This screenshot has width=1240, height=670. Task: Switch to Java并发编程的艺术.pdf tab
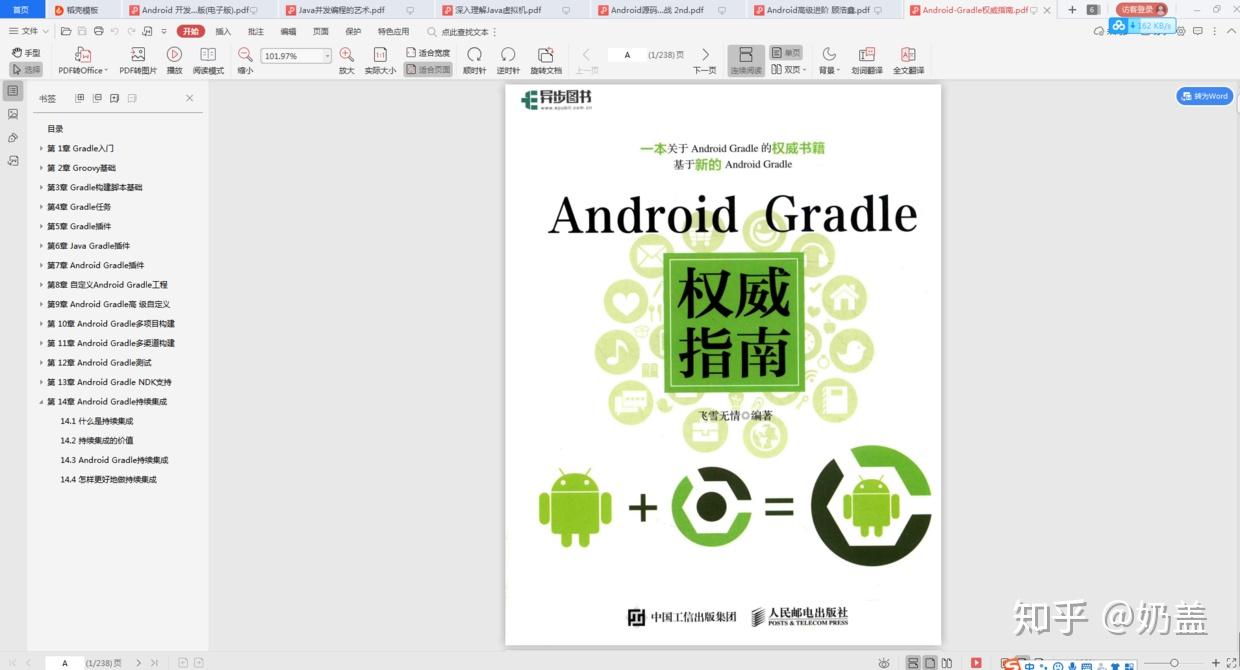point(341,10)
